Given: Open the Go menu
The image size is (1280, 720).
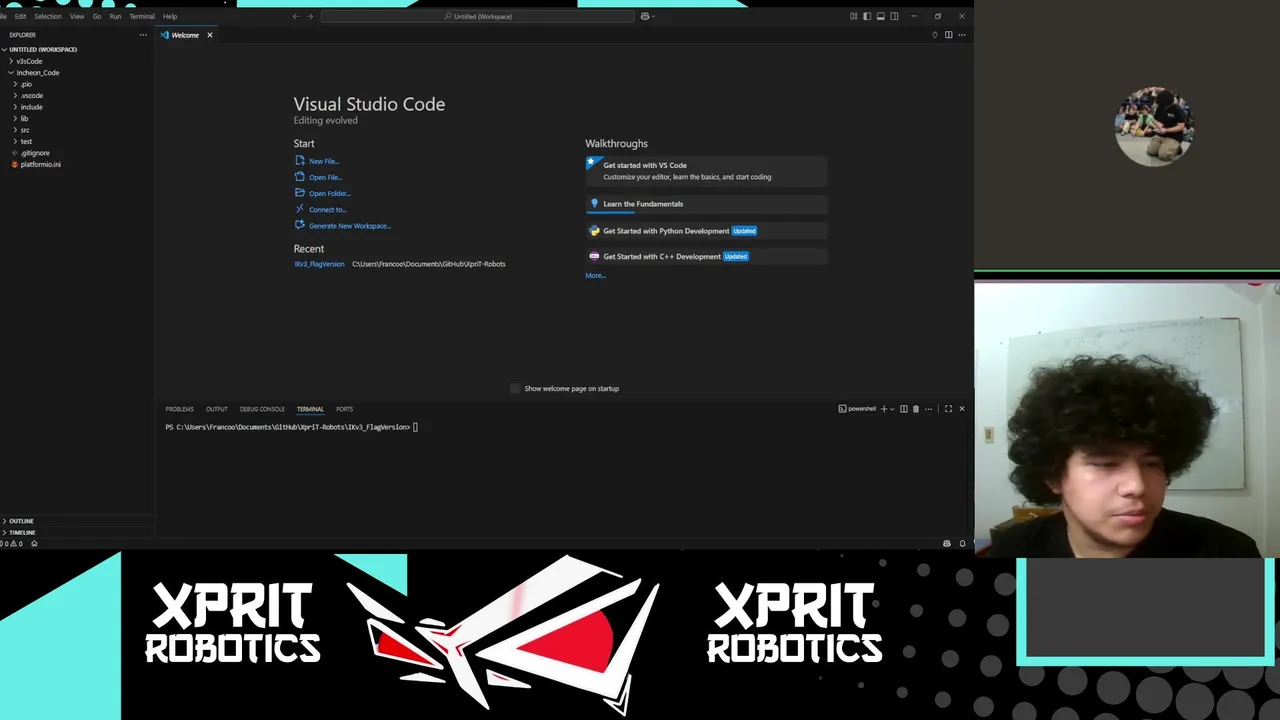Looking at the screenshot, I should pyautogui.click(x=97, y=16).
